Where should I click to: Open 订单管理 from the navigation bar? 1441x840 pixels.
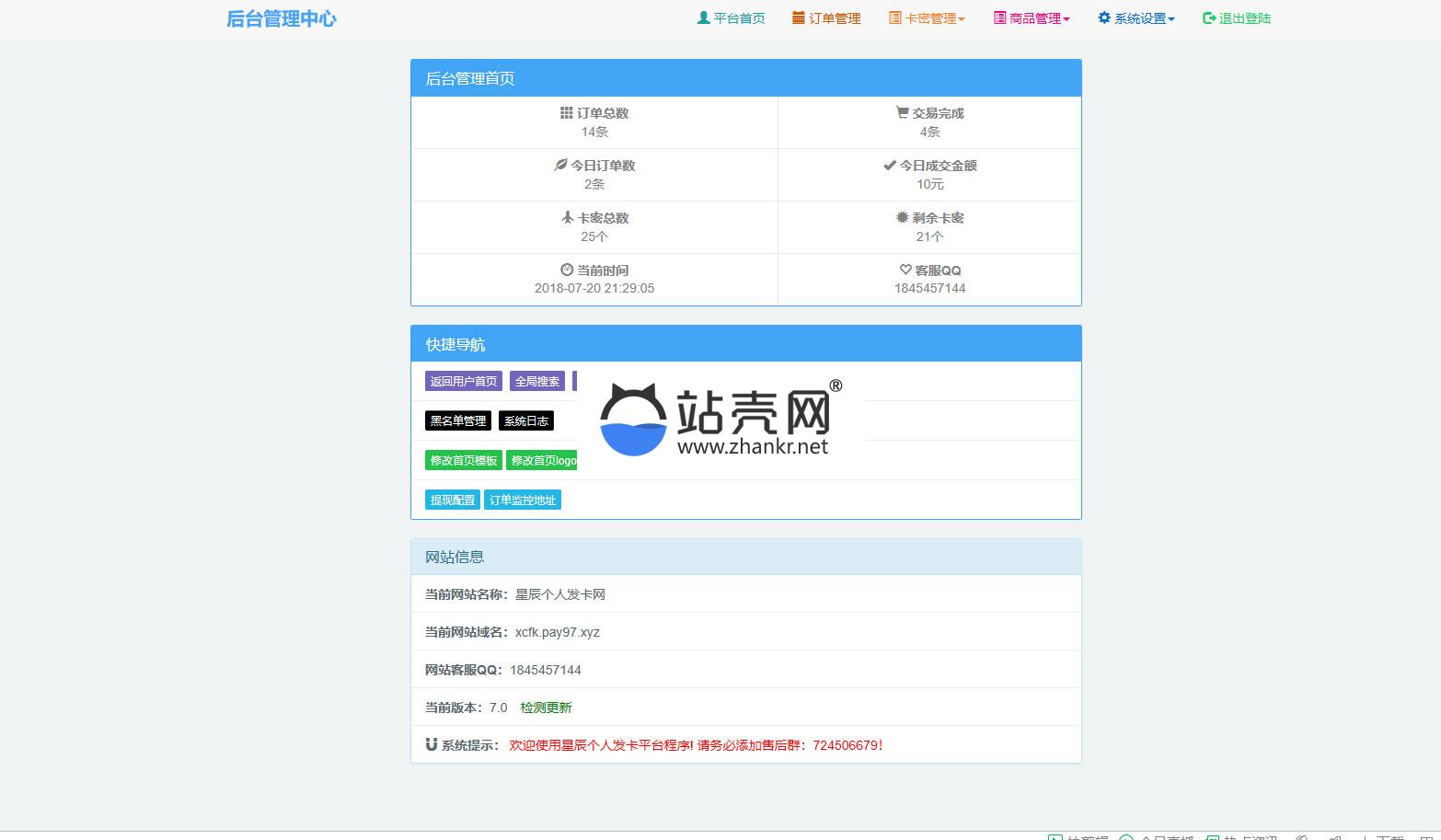(826, 18)
